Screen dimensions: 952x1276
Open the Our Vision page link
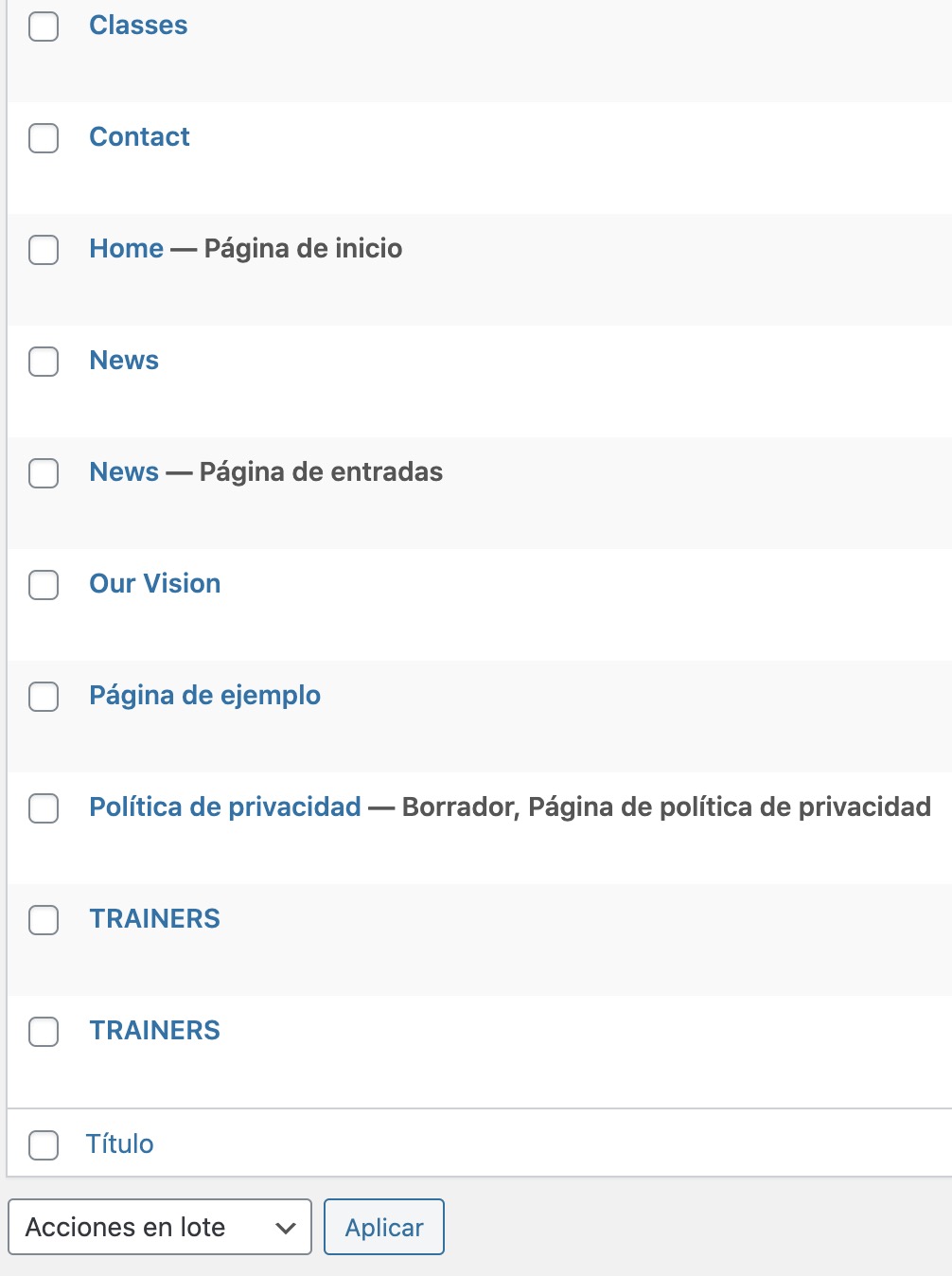coord(155,584)
